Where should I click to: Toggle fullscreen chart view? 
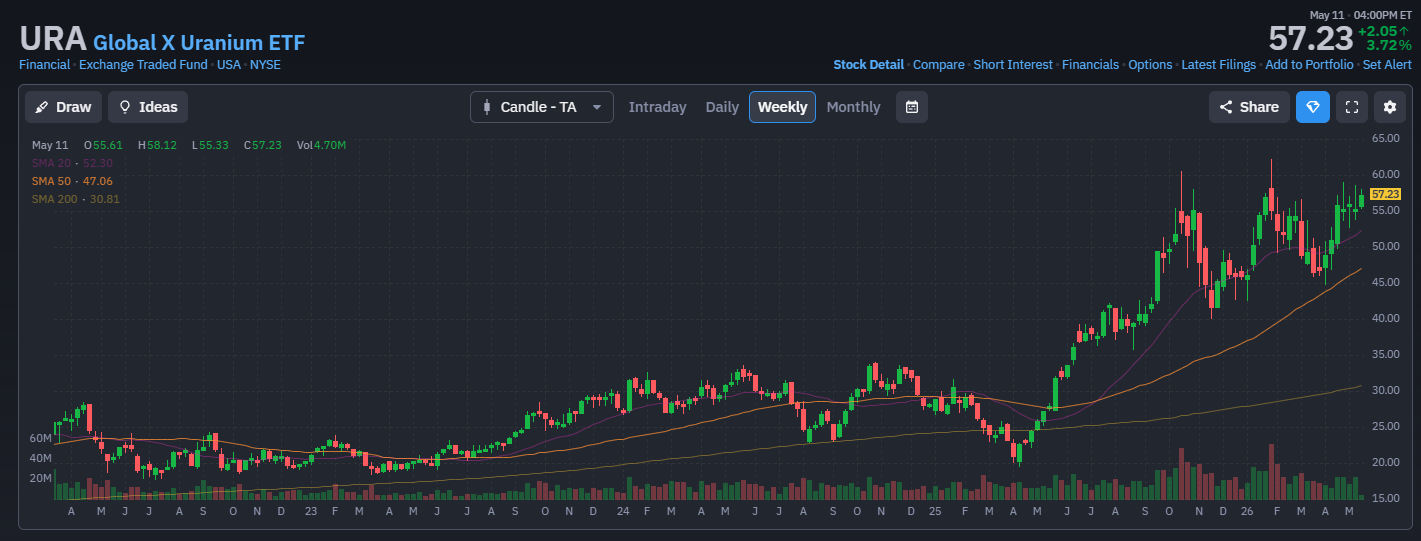coord(1351,107)
